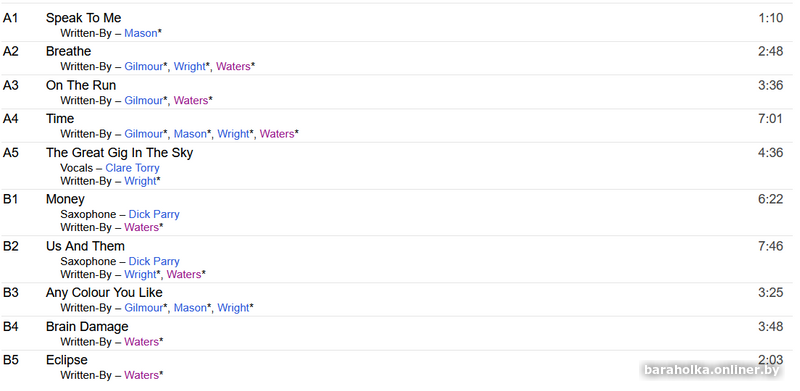Click the Waters link under Money

point(141,227)
